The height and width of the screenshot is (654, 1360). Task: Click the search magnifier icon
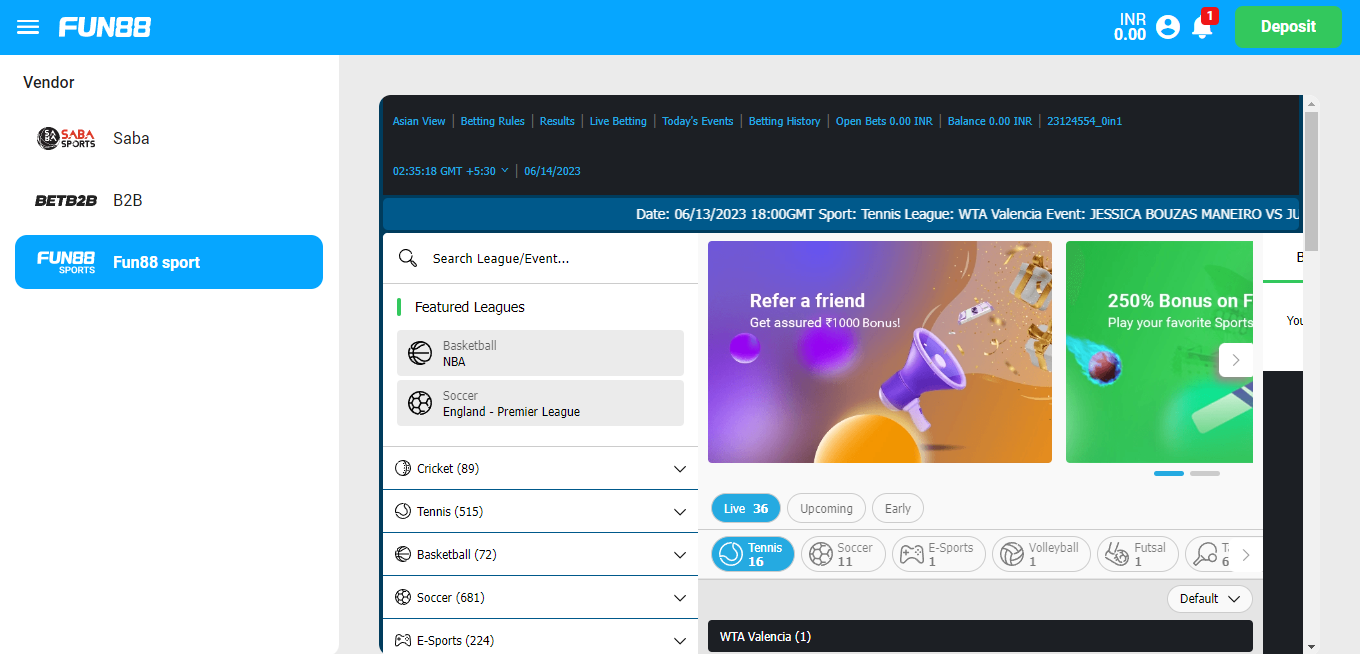click(407, 258)
